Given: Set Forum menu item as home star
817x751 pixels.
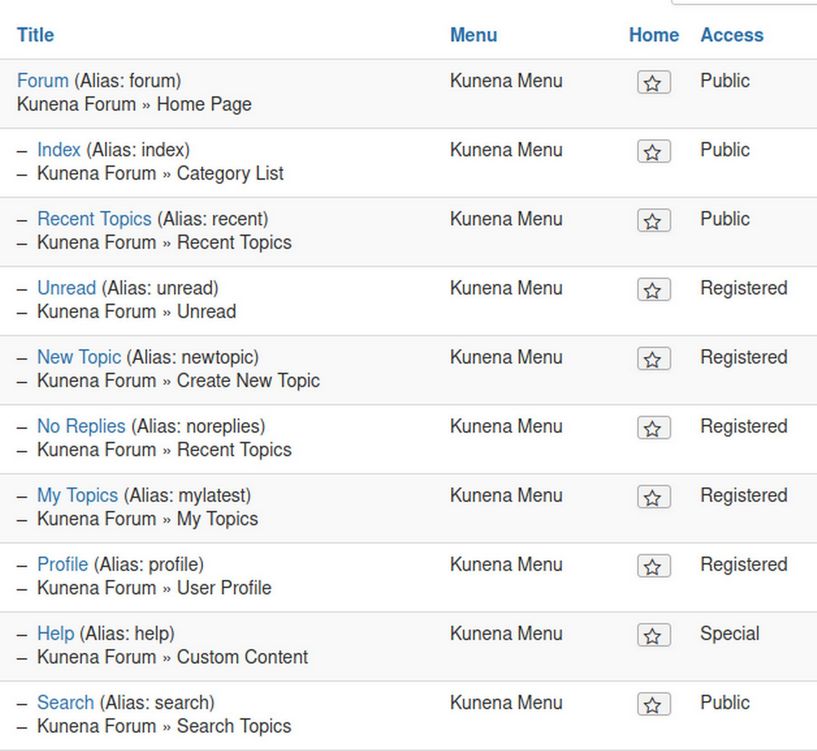Looking at the screenshot, I should (x=653, y=83).
